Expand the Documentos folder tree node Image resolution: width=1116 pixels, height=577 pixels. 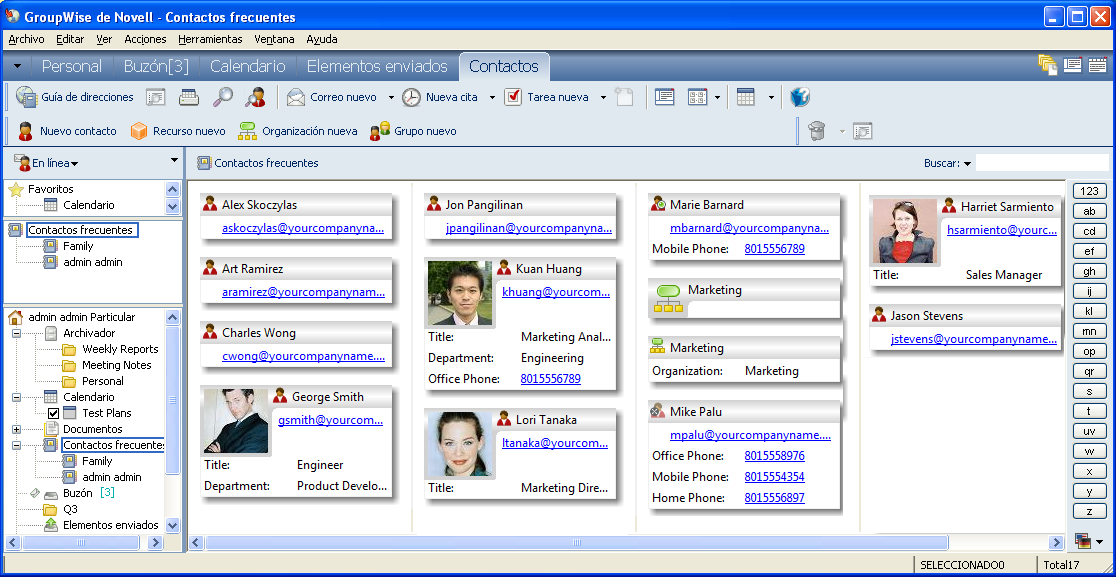click(x=17, y=429)
